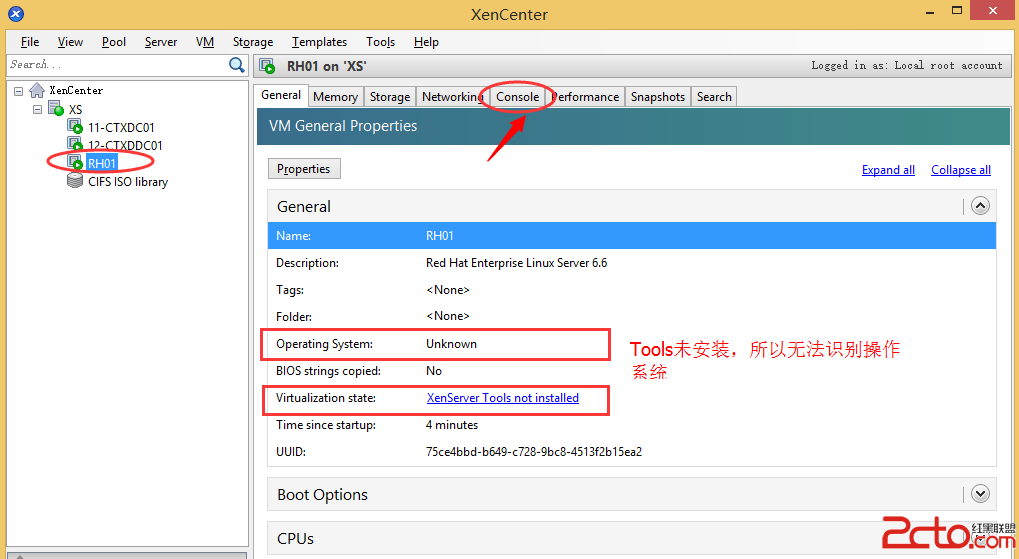Switch to the Memory tab
Screen dimensions: 1019x559
[335, 96]
